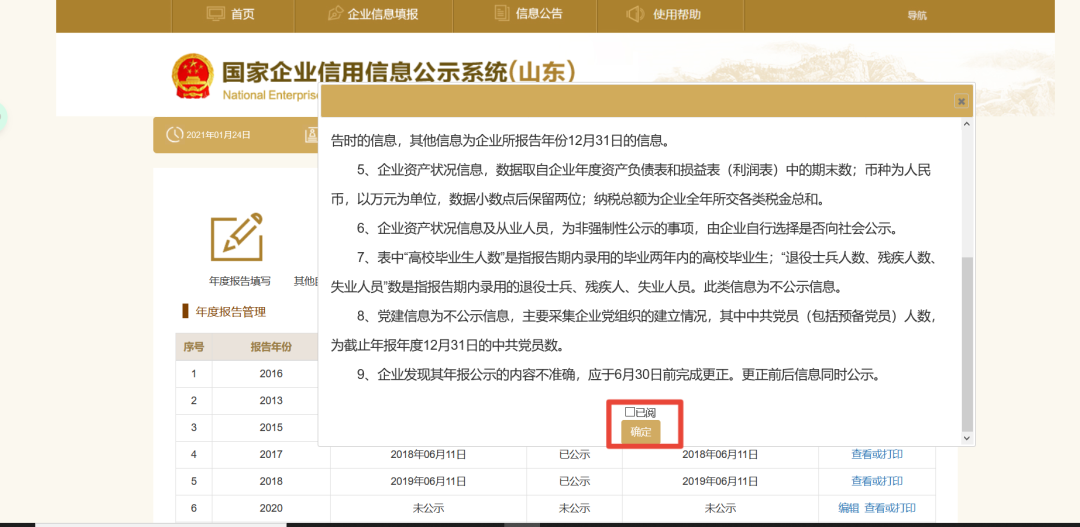Click the clock icon beside the date
Screen dimensions: 1080x527
pyautogui.click(x=174, y=135)
